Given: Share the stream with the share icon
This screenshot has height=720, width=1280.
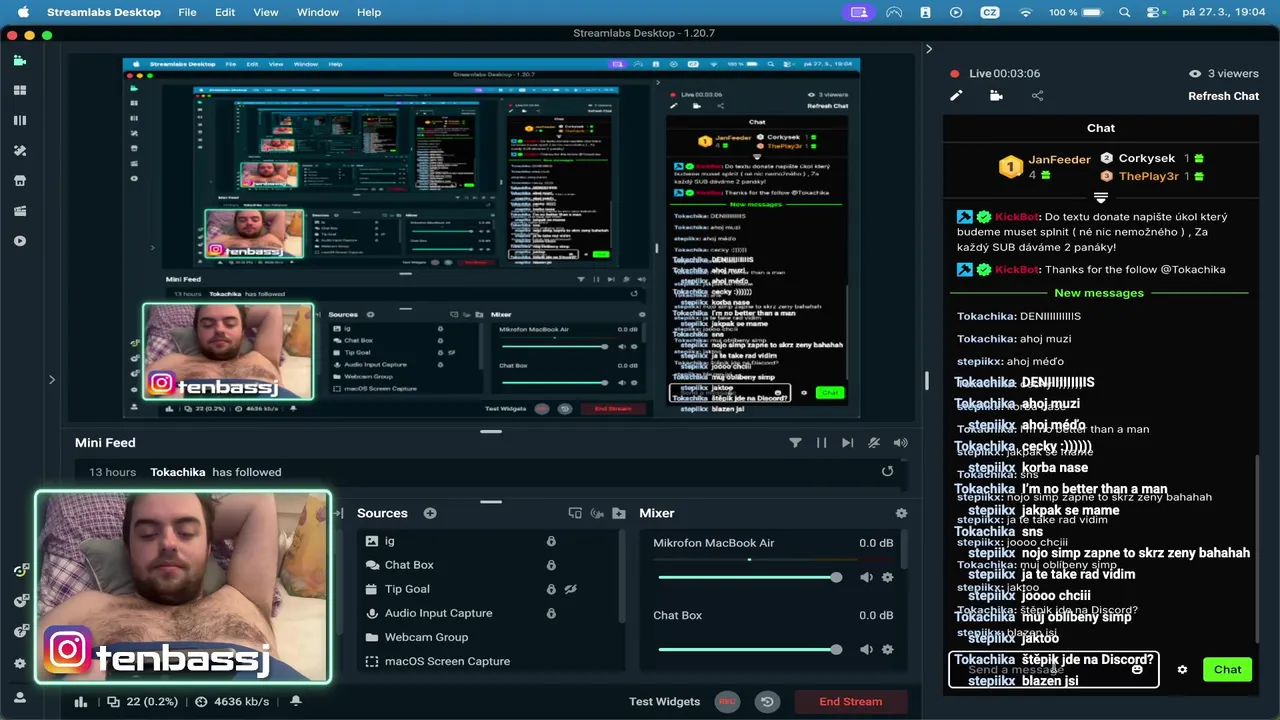Looking at the screenshot, I should pyautogui.click(x=1037, y=96).
